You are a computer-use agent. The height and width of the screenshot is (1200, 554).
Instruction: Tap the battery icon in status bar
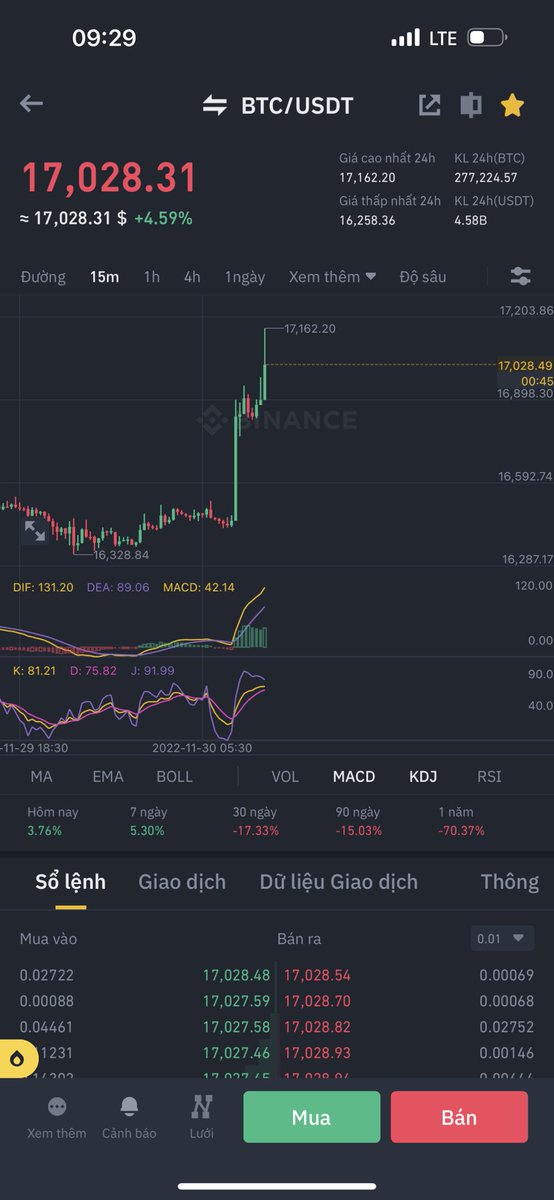pyautogui.click(x=487, y=38)
